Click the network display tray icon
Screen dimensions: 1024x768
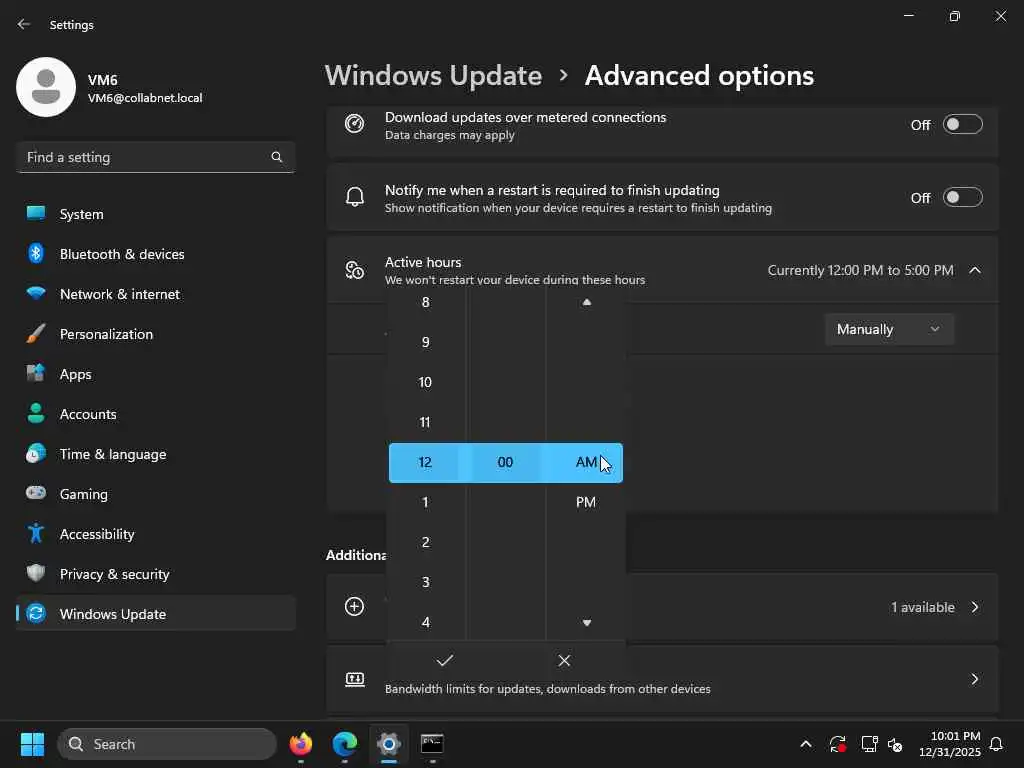[x=869, y=744]
